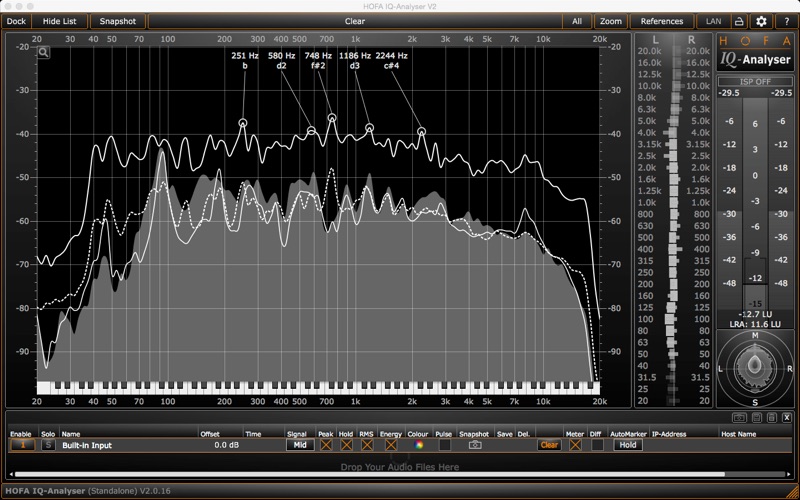
Task: Enable the Pulse checkbox
Action: pos(444,445)
